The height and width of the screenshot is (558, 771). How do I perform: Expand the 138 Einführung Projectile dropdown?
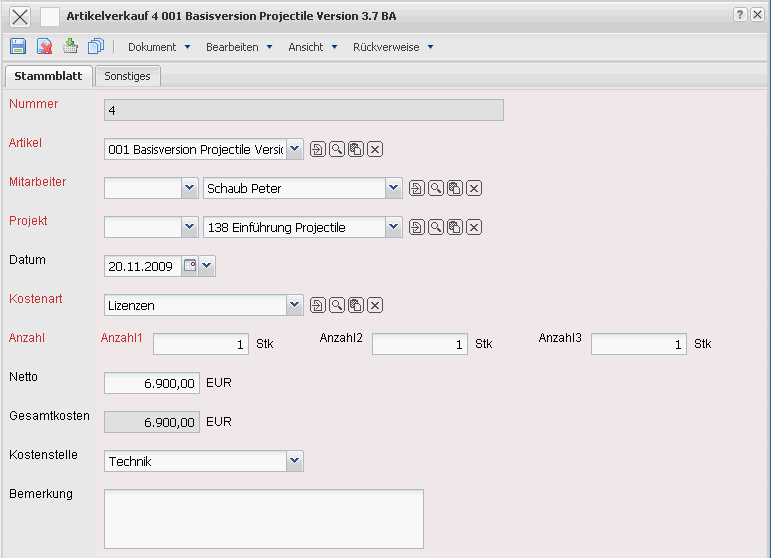393,227
